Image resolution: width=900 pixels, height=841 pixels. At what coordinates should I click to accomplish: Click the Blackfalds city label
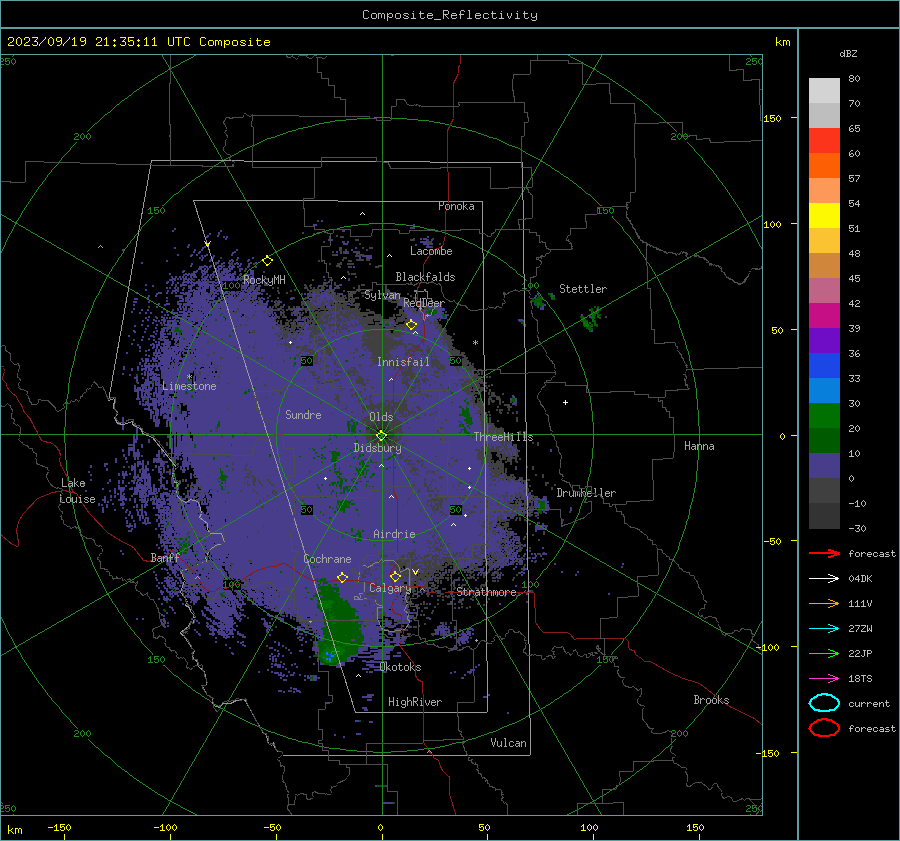pos(425,277)
